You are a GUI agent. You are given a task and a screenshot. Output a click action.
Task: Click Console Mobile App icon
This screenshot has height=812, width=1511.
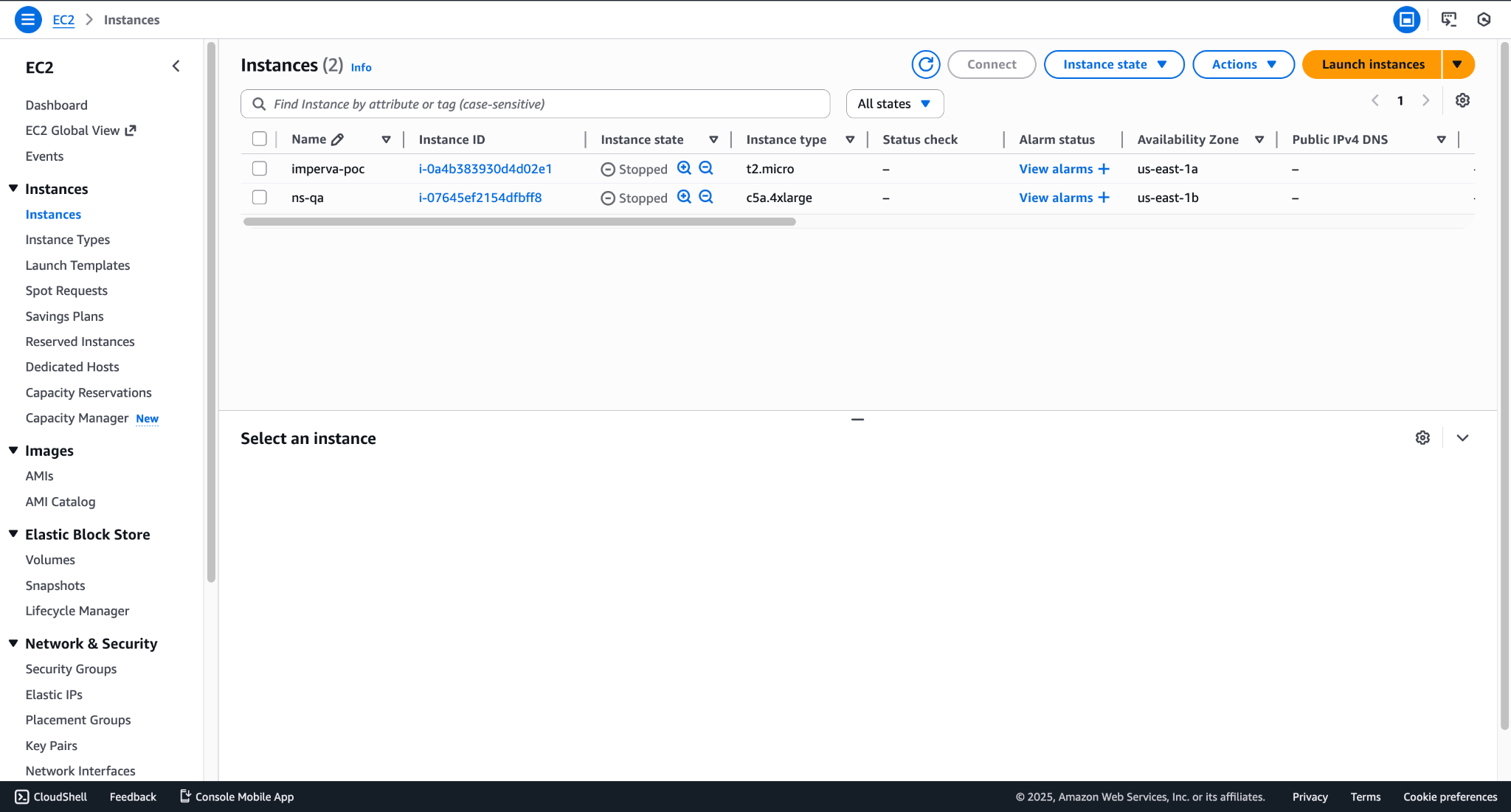tap(185, 797)
